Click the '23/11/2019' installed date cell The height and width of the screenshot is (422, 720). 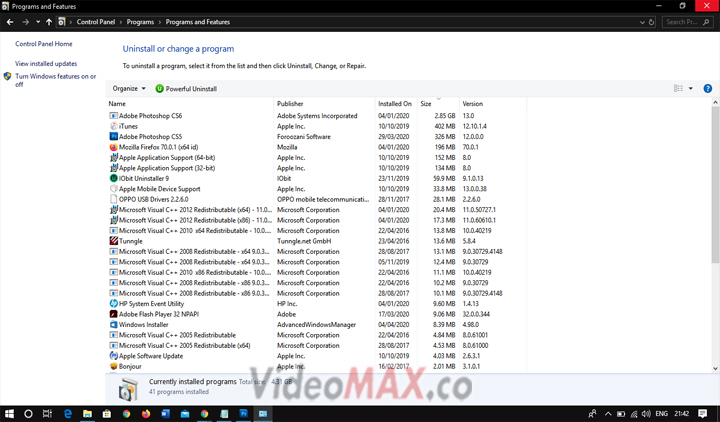click(394, 179)
